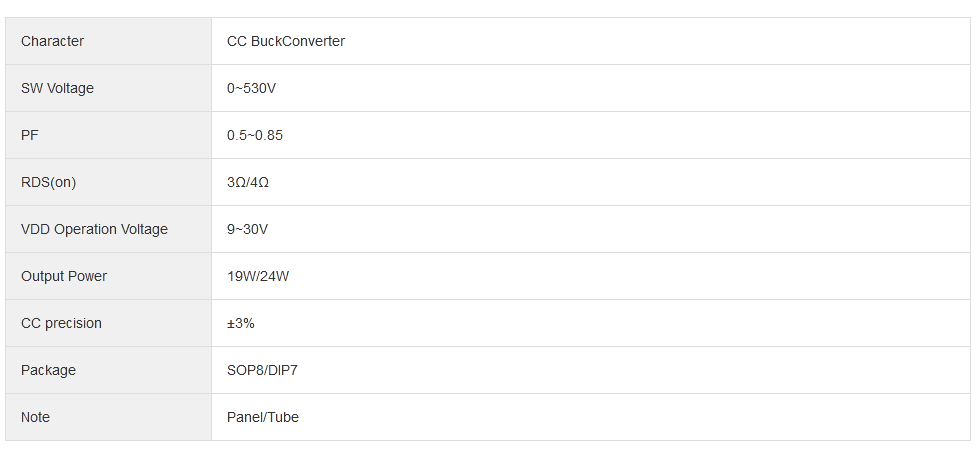Viewport: 980px width, 449px height.
Task: Select the 3Ω/4Ω resistance value
Action: [x=248, y=182]
